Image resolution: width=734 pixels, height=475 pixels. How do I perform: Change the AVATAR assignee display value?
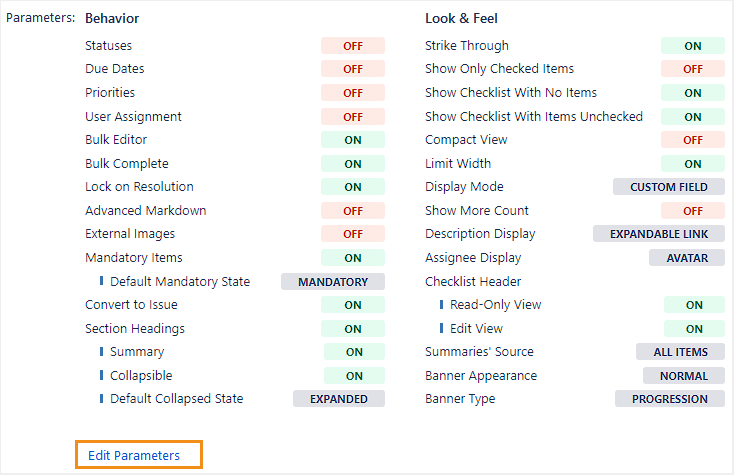(687, 258)
